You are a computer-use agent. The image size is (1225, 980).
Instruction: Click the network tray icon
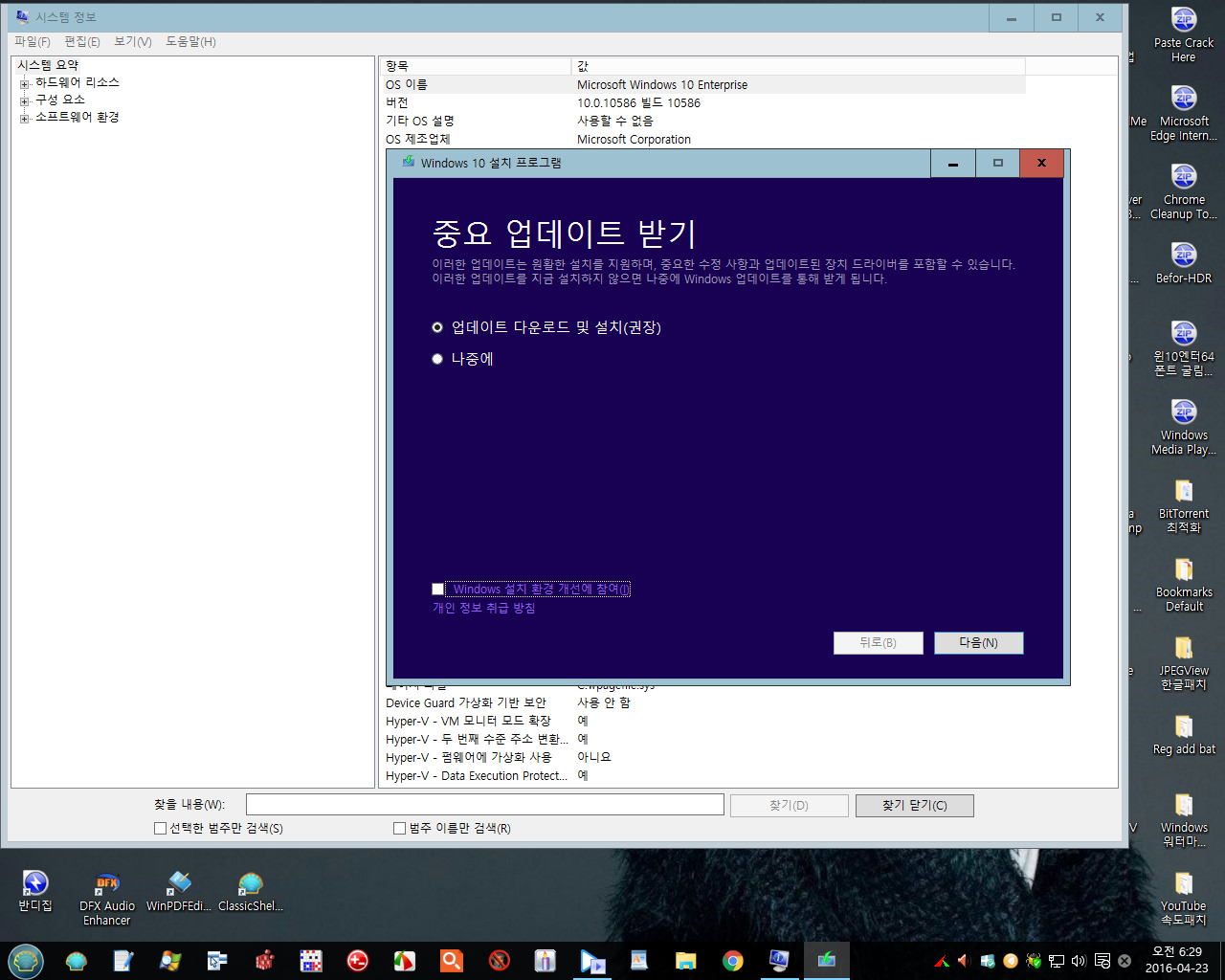(1057, 961)
